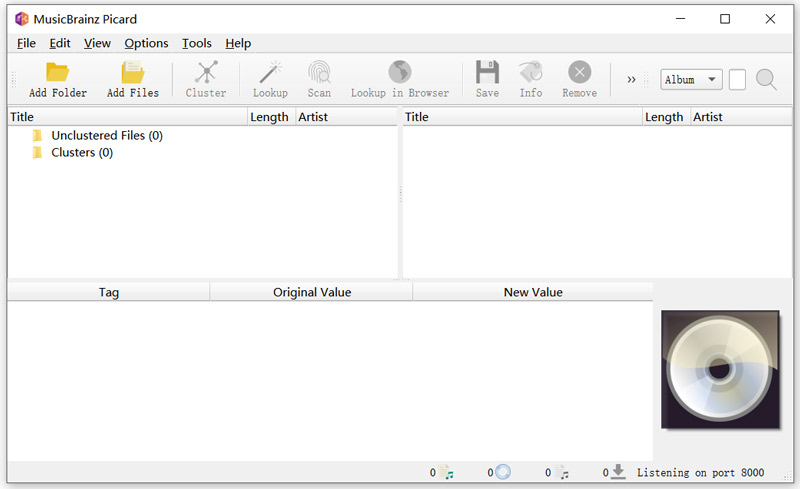Sort left pane by Artist column
Screen dimensions: 800x489
346,117
